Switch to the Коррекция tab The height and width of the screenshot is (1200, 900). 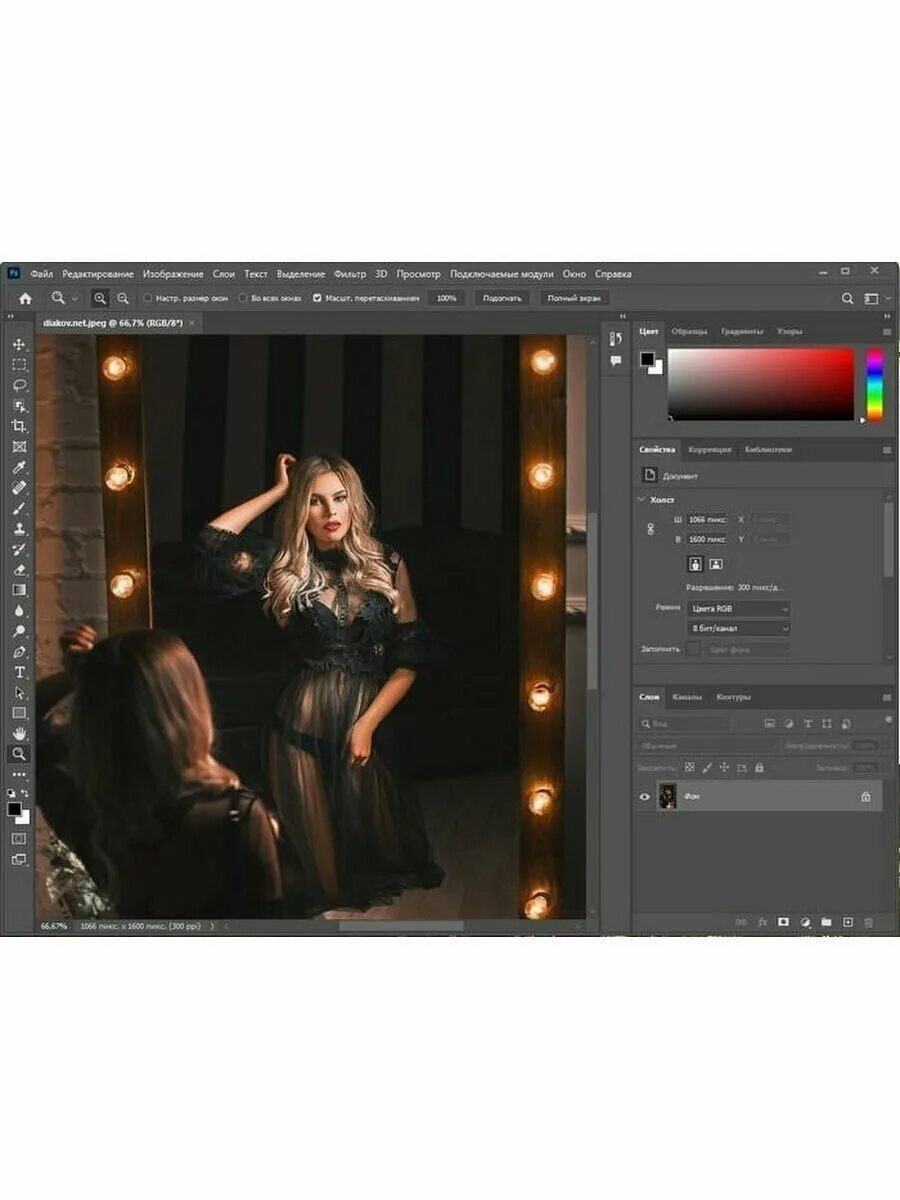click(x=709, y=450)
